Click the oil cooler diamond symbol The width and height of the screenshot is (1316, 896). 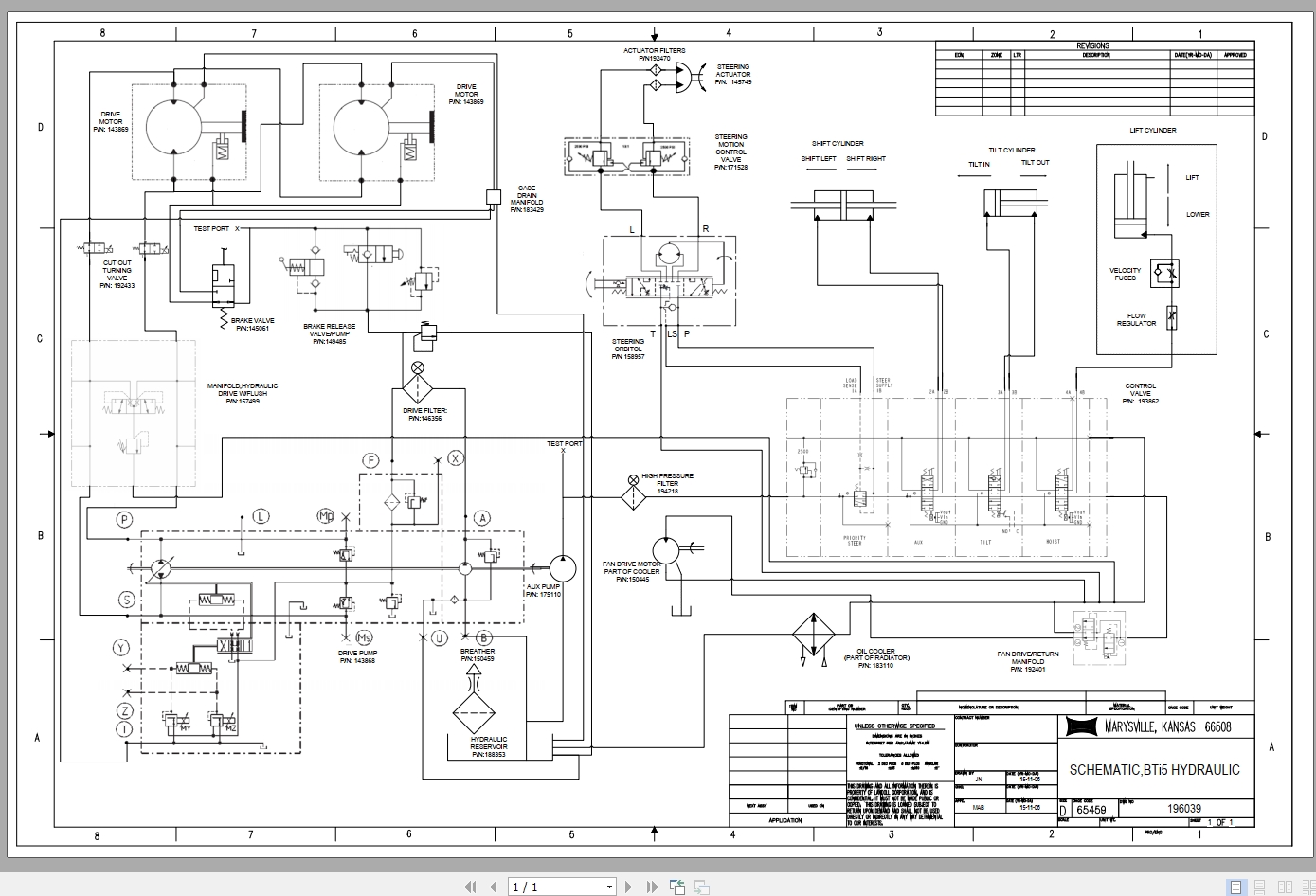pos(812,634)
